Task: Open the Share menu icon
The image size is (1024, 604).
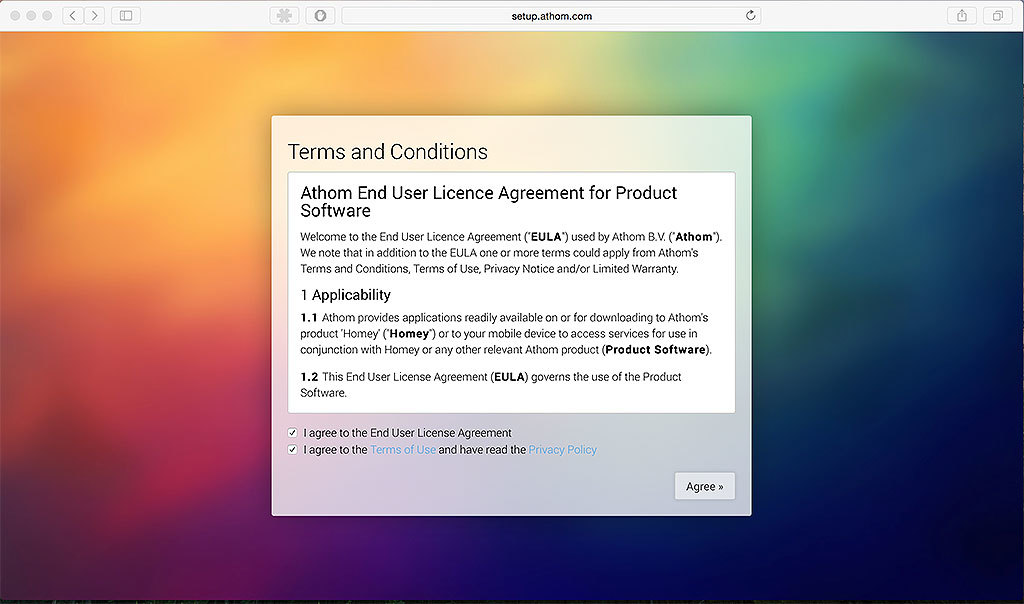Action: [x=962, y=16]
